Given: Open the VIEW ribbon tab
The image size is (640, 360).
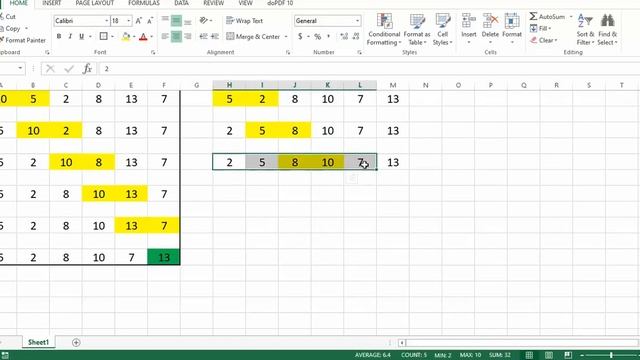Looking at the screenshot, I should coord(245,3).
